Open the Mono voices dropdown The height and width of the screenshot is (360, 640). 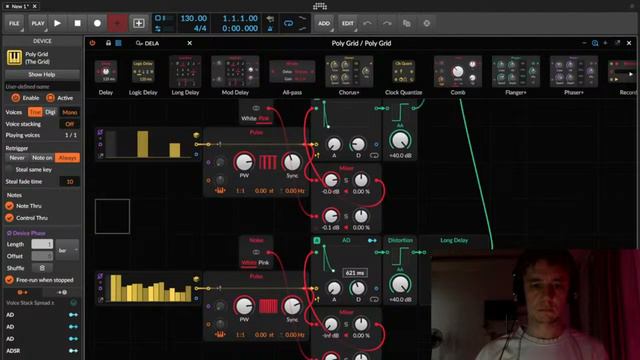coord(70,112)
